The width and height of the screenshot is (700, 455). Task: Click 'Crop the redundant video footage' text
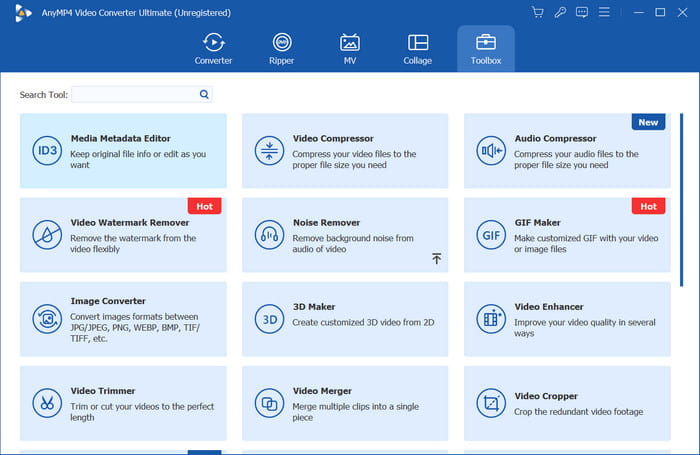578,412
